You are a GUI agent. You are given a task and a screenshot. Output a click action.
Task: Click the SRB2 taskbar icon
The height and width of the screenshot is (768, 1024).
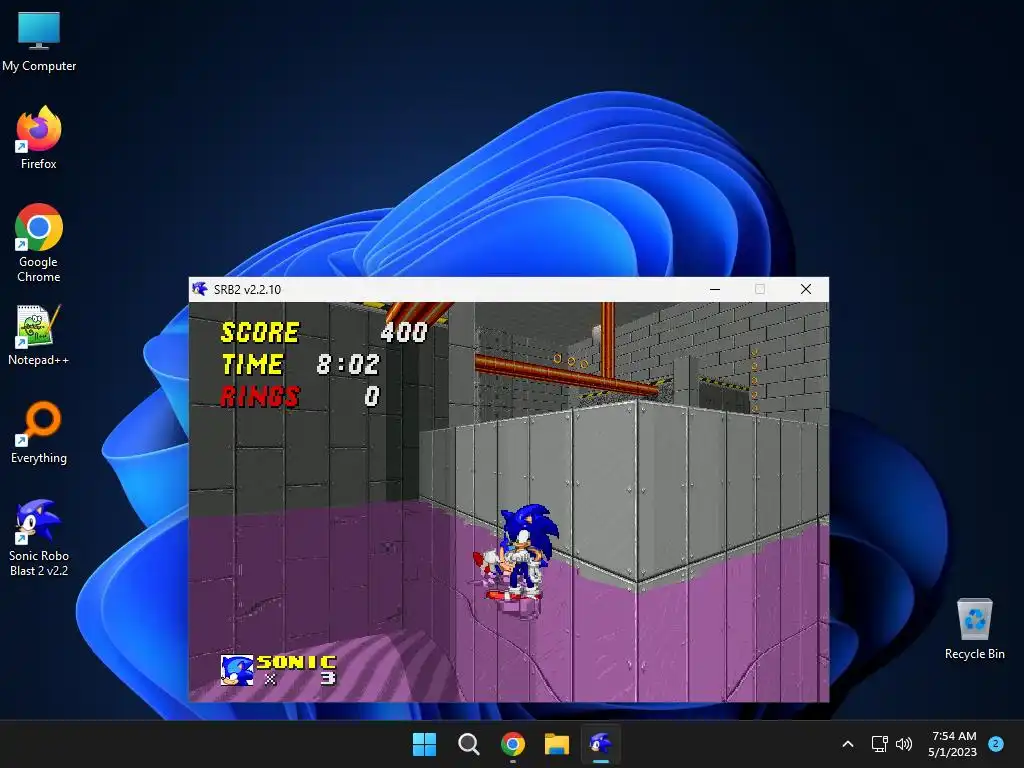(x=601, y=744)
